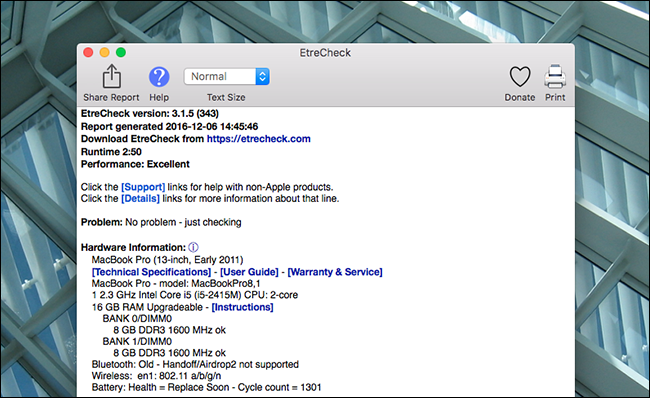Print the report using printer icon

(x=555, y=76)
